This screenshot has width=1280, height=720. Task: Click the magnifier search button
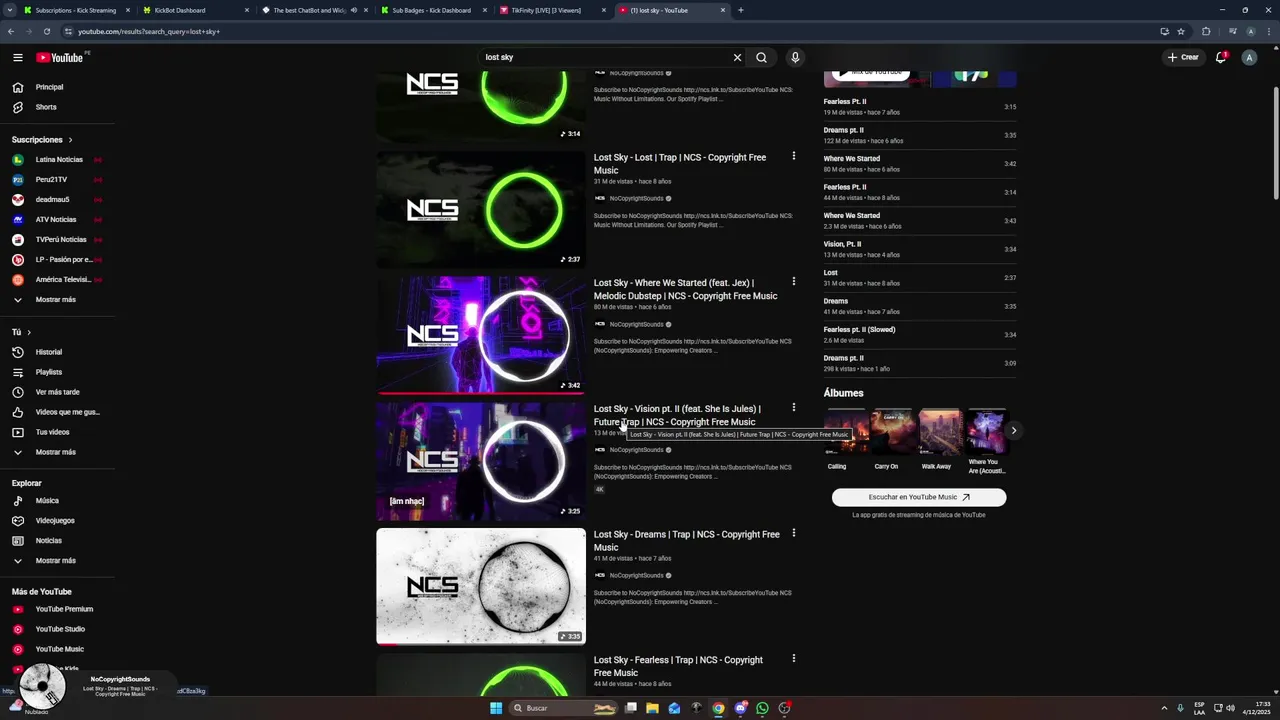click(761, 57)
